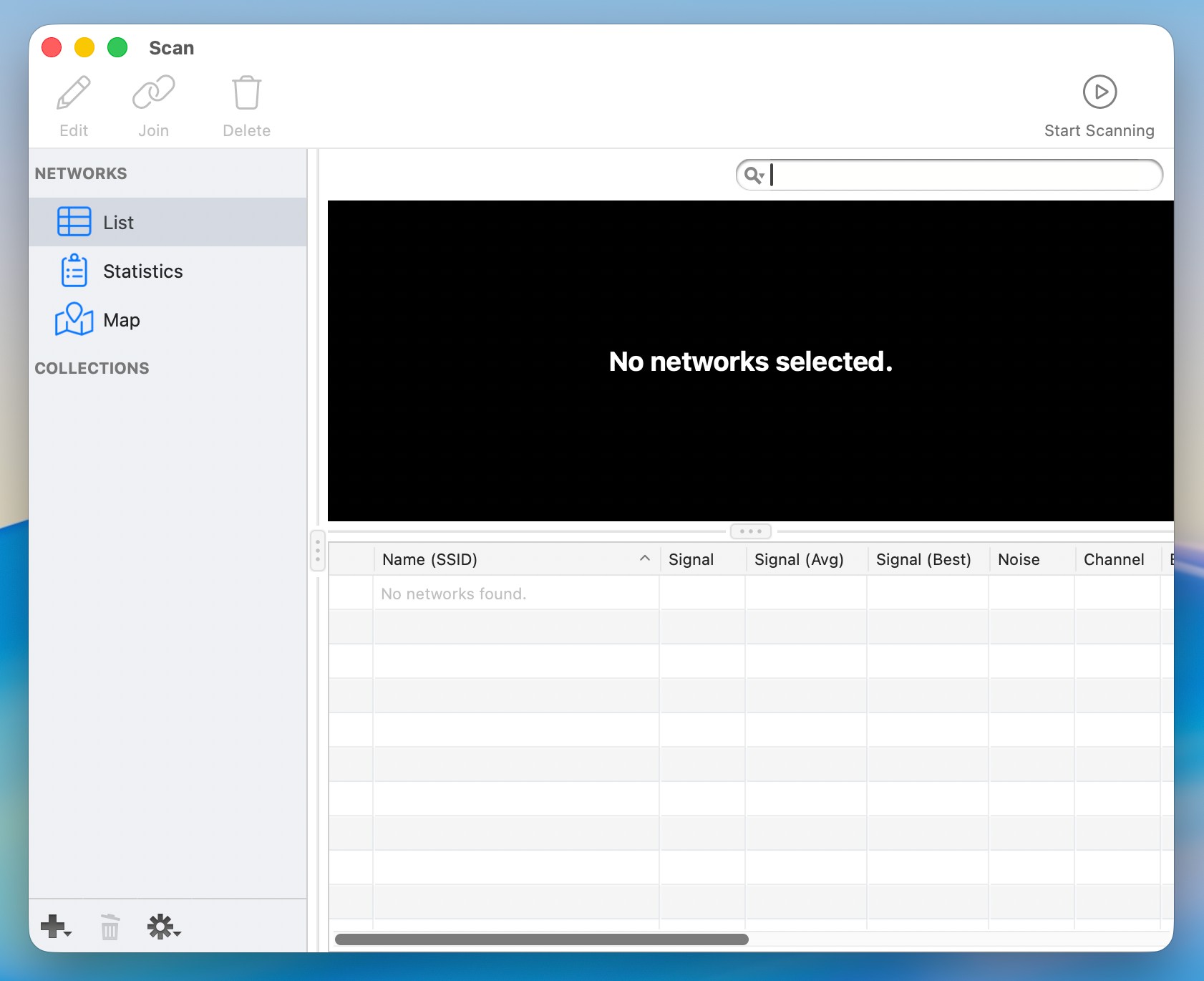Image resolution: width=1204 pixels, height=981 pixels.
Task: Open the gear actions menu
Action: click(x=163, y=927)
